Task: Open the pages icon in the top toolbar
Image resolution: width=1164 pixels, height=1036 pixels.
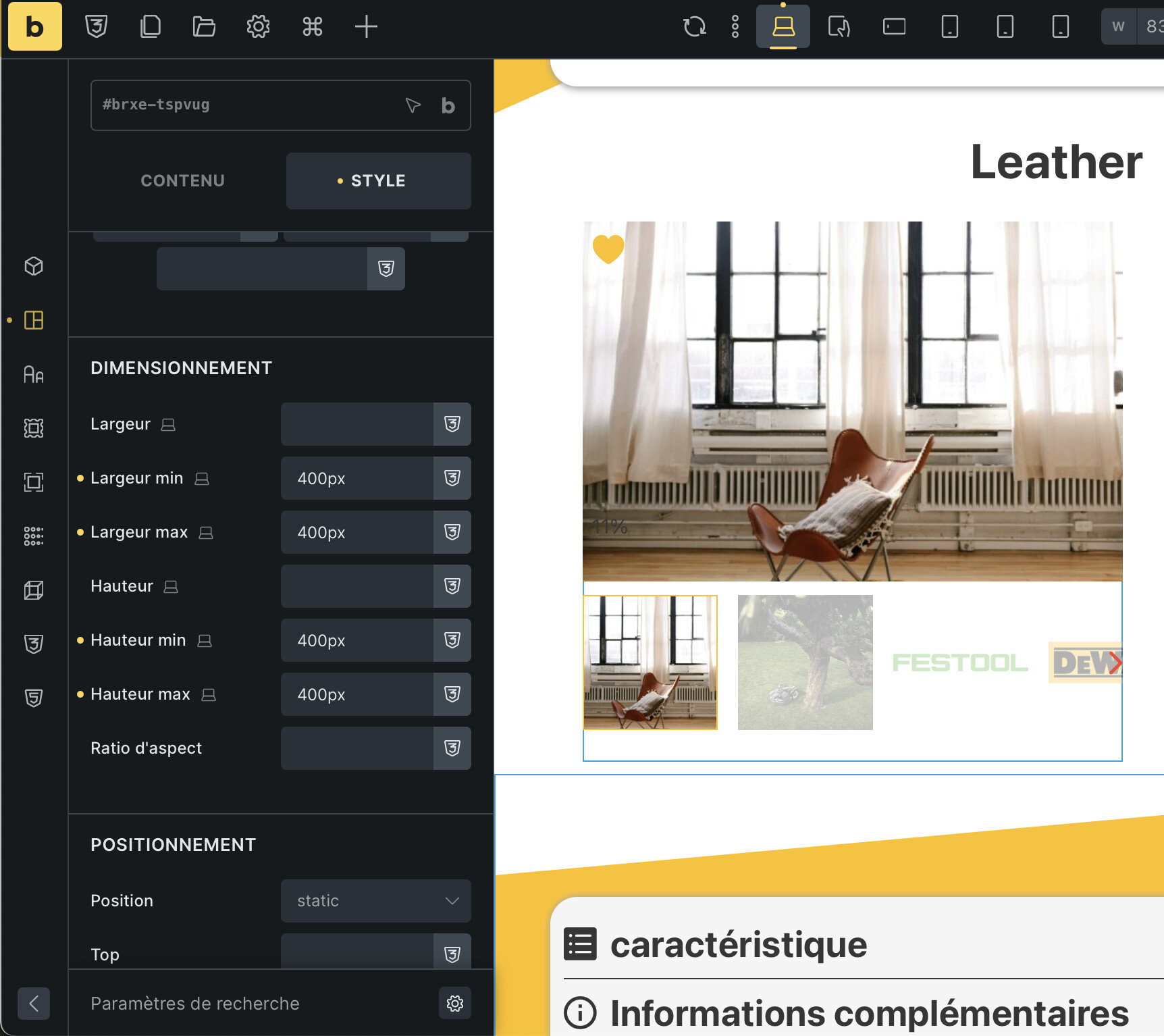Action: click(x=151, y=27)
